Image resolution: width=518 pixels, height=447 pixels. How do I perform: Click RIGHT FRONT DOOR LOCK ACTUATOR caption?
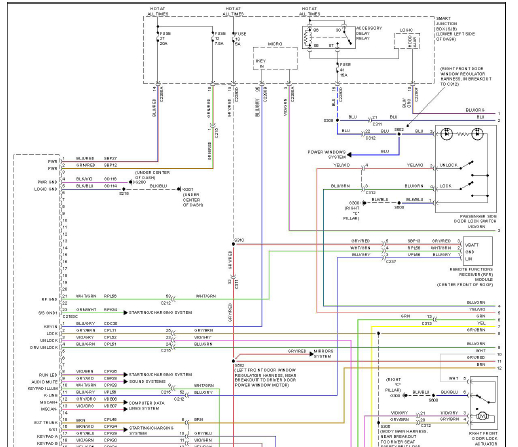pos(484,438)
